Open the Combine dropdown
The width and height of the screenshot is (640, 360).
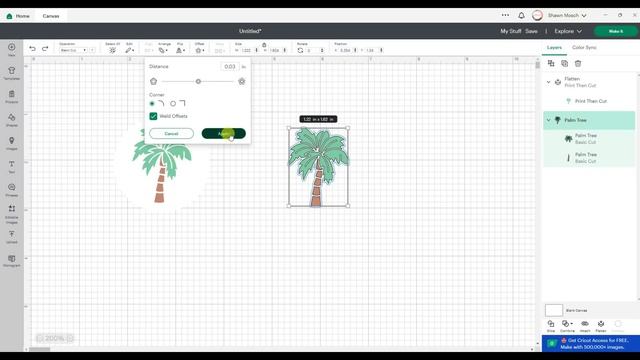click(x=567, y=326)
